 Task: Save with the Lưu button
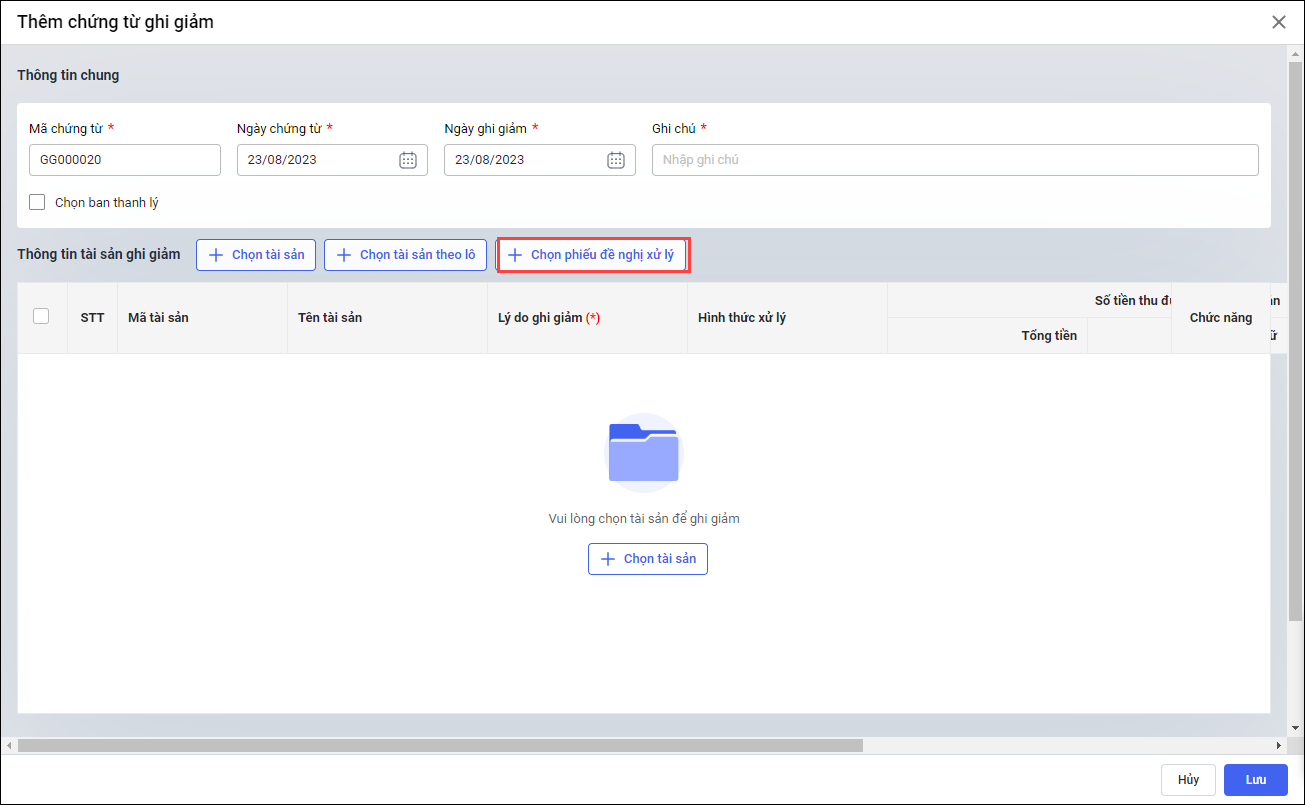pyautogui.click(x=1255, y=780)
